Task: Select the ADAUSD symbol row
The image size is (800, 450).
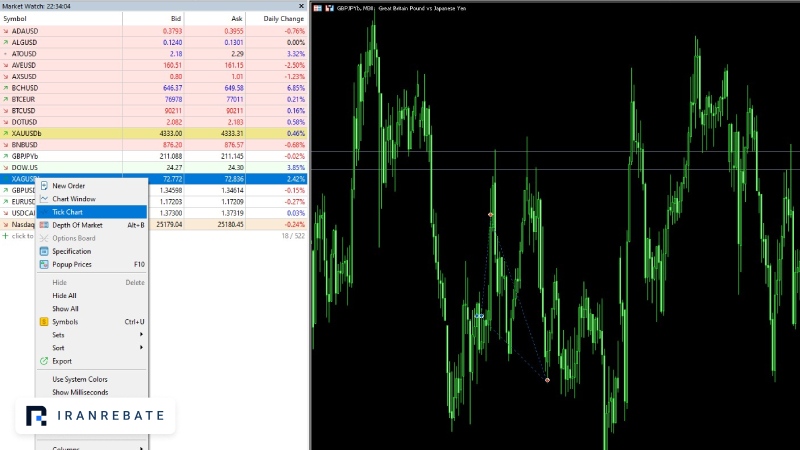Action: 154,31
